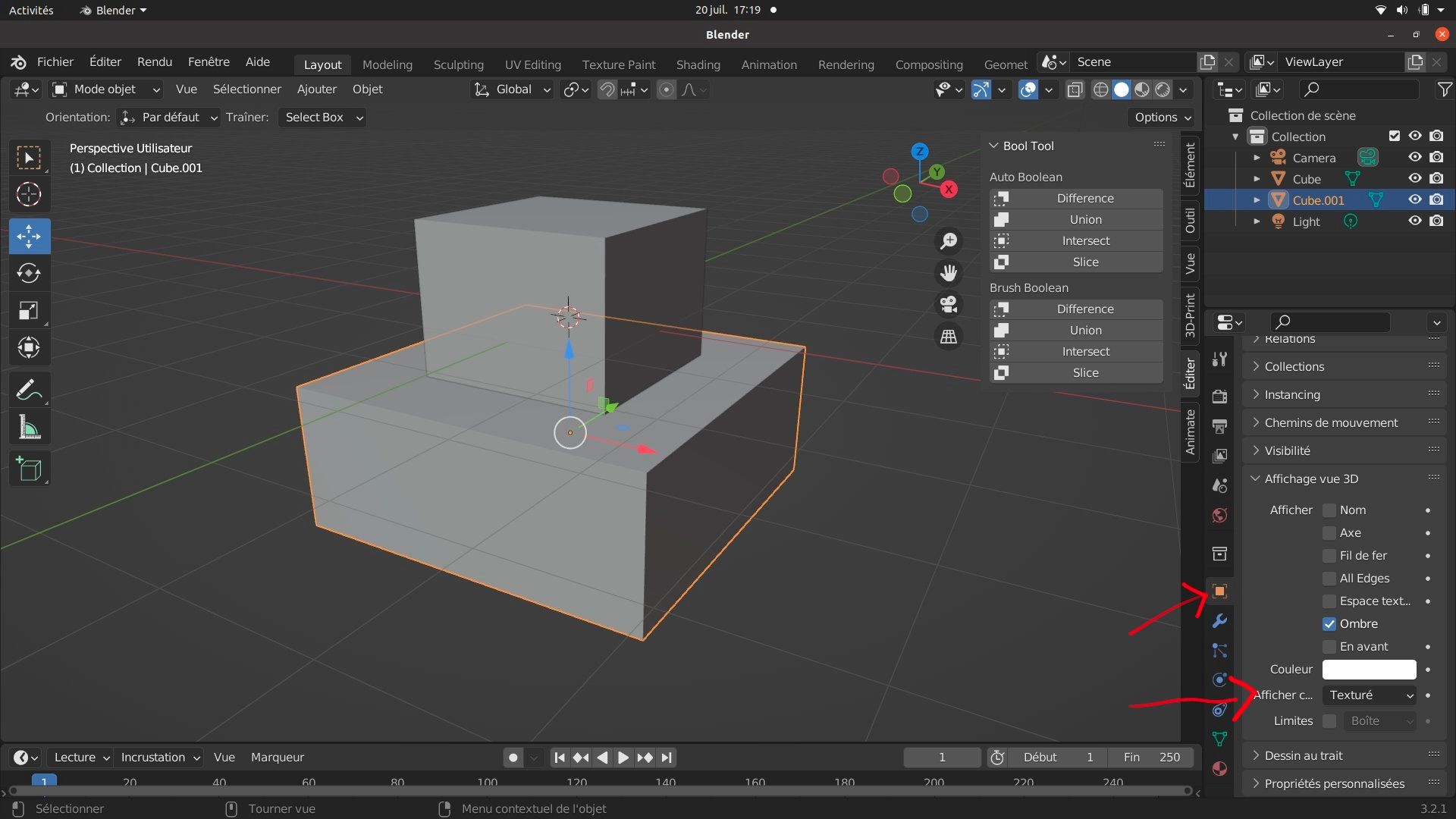Open Material properties tab icon
This screenshot has width=1456, height=819.
point(1219,768)
